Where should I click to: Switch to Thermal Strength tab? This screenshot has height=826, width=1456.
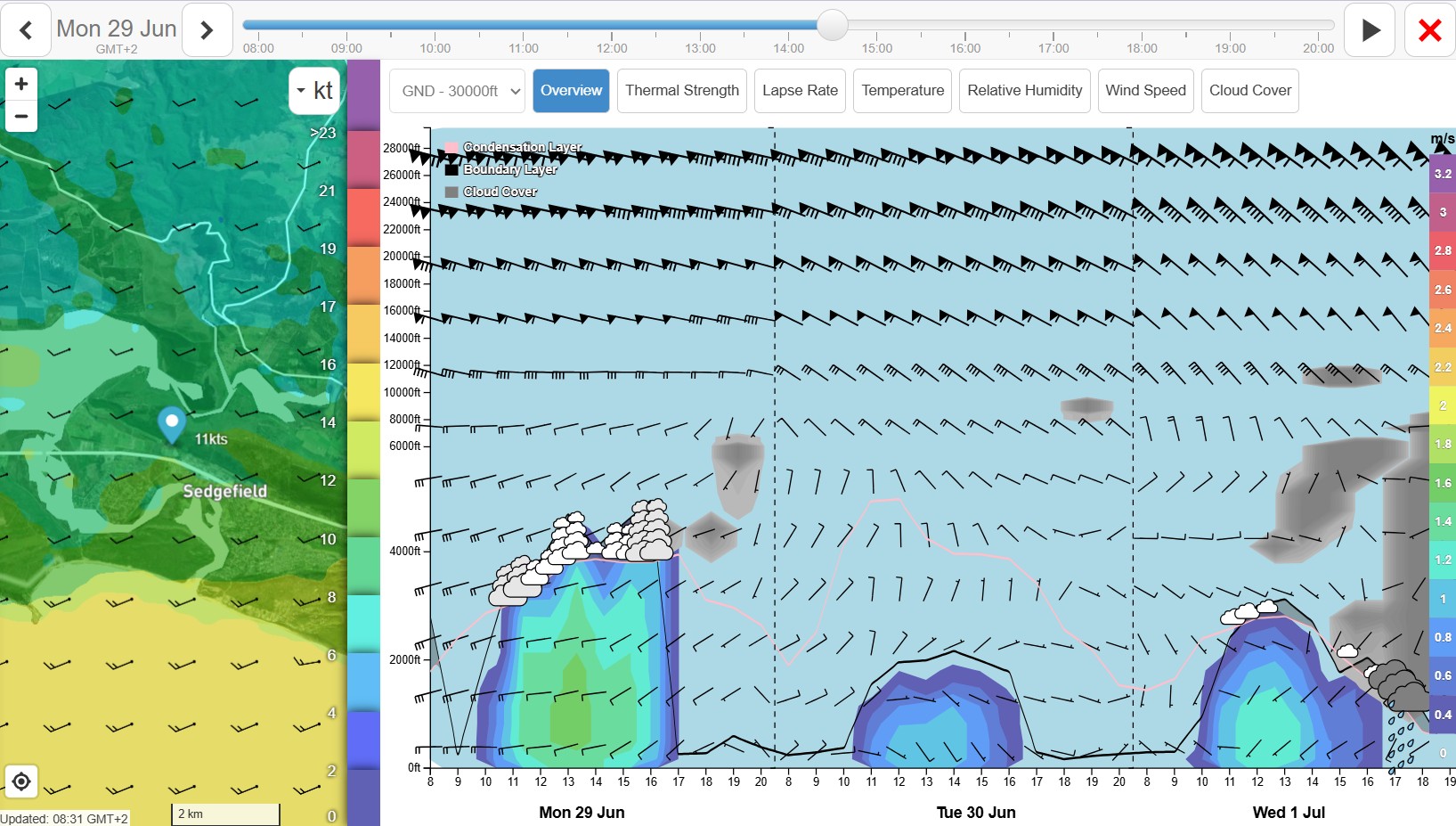click(x=682, y=91)
